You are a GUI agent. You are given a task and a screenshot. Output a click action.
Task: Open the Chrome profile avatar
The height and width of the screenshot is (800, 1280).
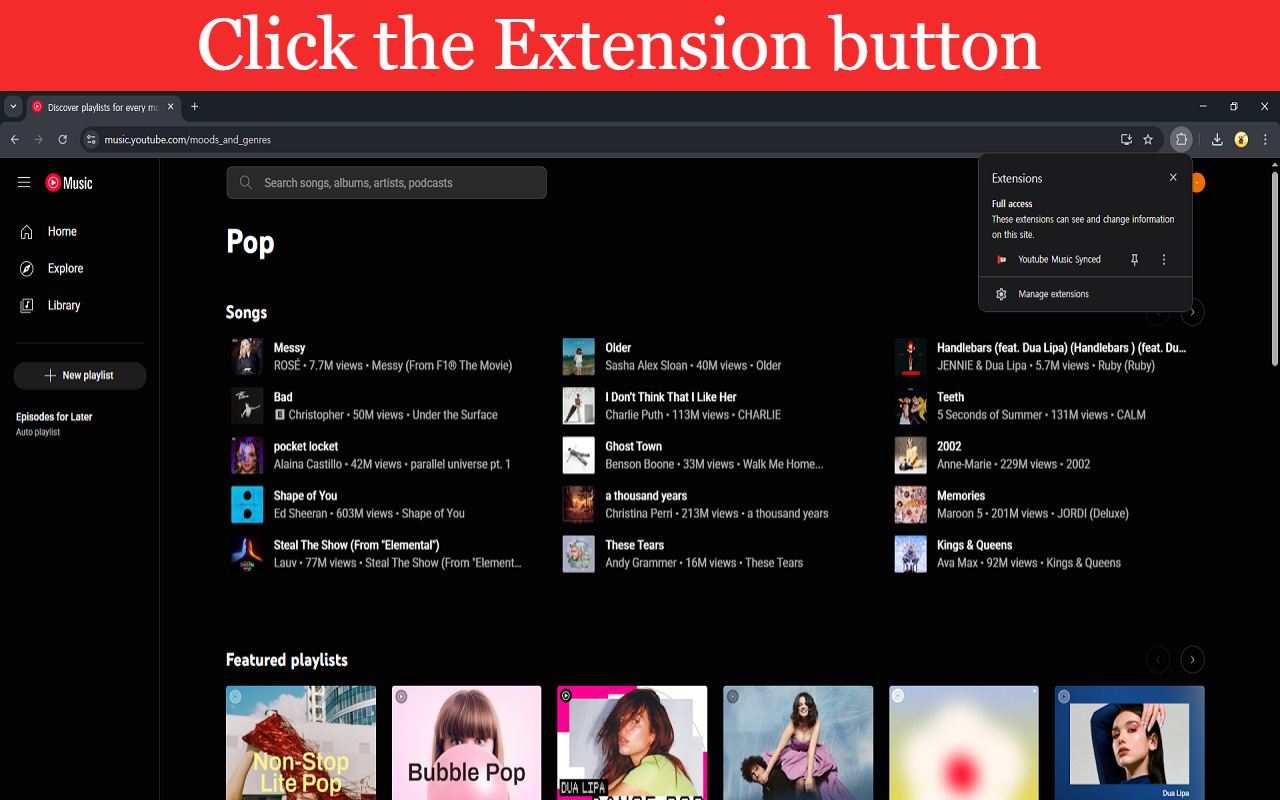click(x=1241, y=139)
